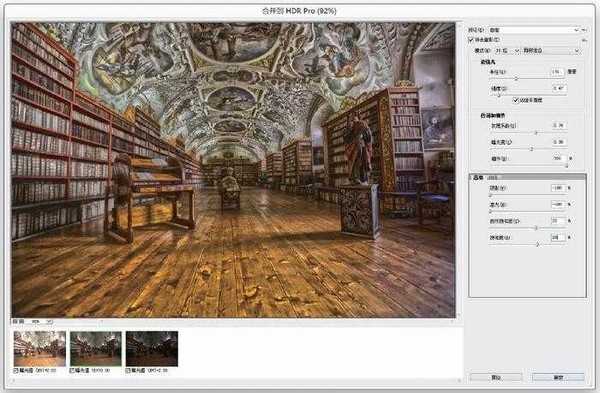
Task: Toggle the Edge Smoothness checkbox
Action: tap(515, 100)
